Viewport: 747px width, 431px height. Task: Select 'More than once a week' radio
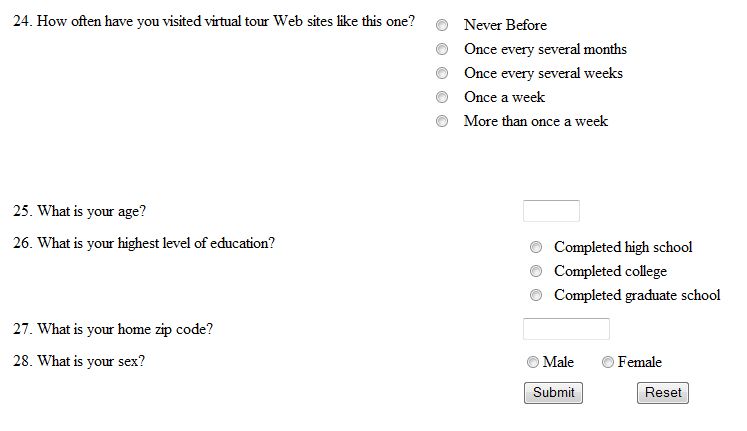(x=442, y=121)
